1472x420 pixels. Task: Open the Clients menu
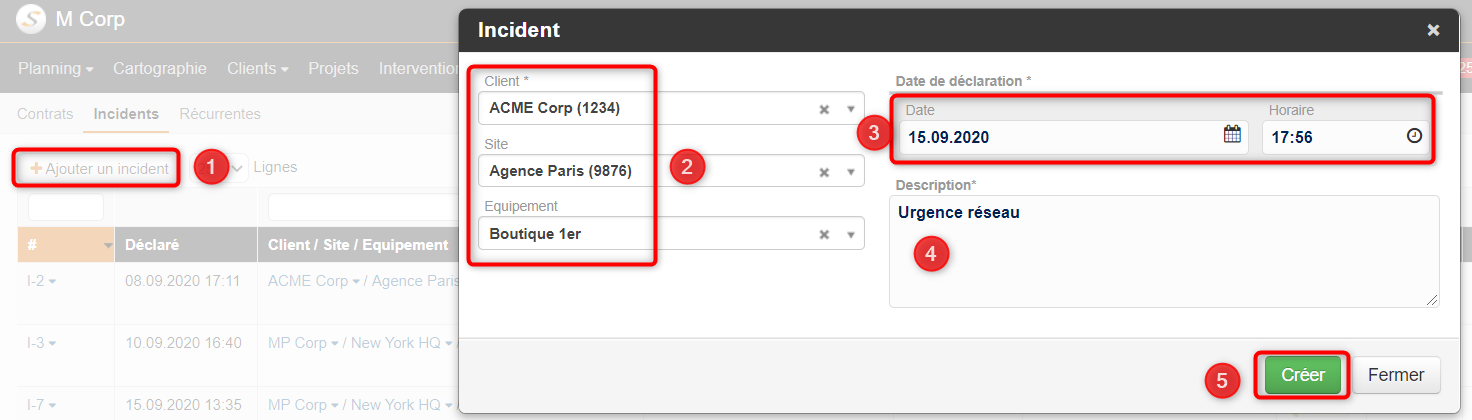[x=258, y=68]
